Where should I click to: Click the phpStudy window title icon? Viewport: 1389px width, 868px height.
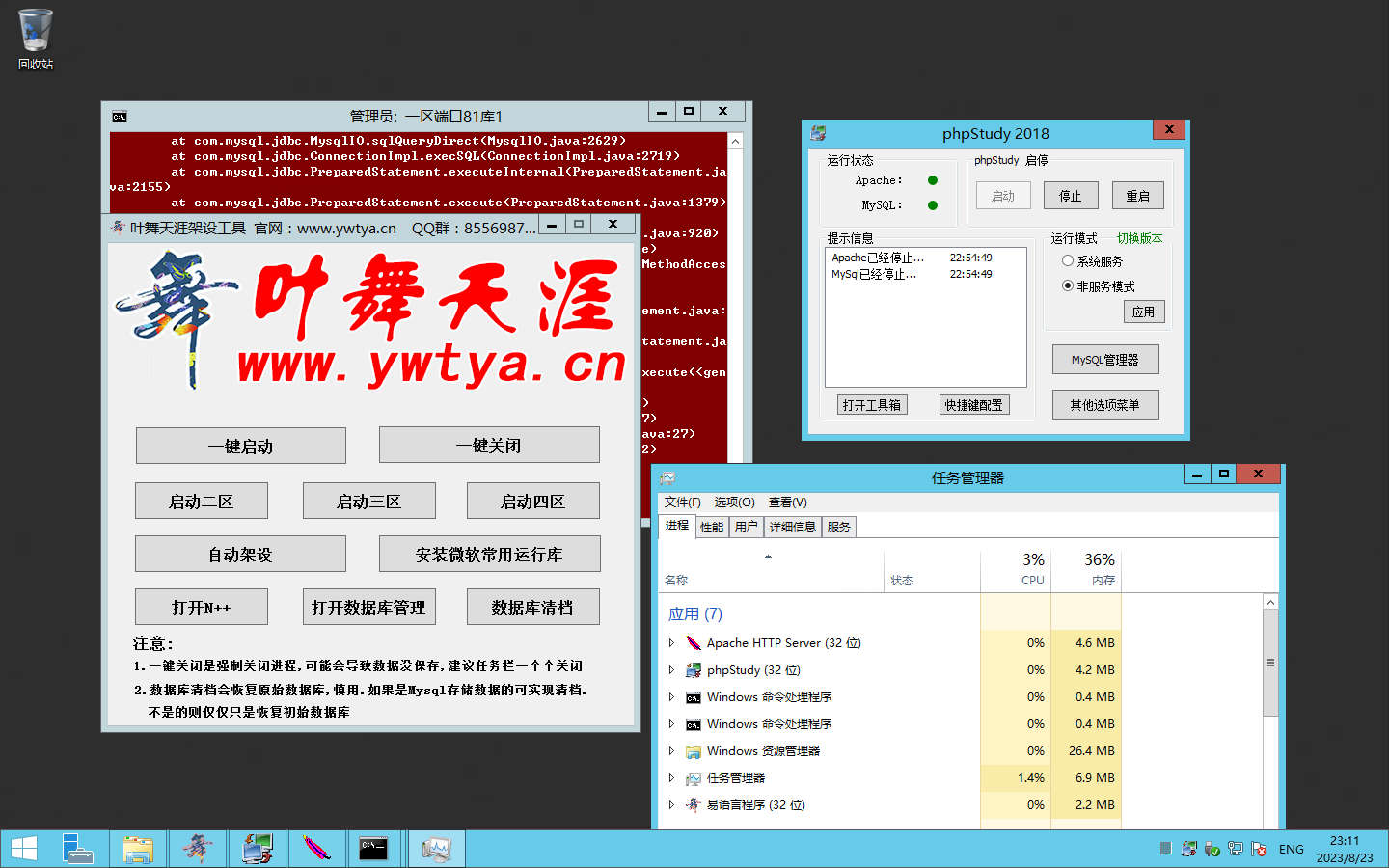pyautogui.click(x=818, y=133)
